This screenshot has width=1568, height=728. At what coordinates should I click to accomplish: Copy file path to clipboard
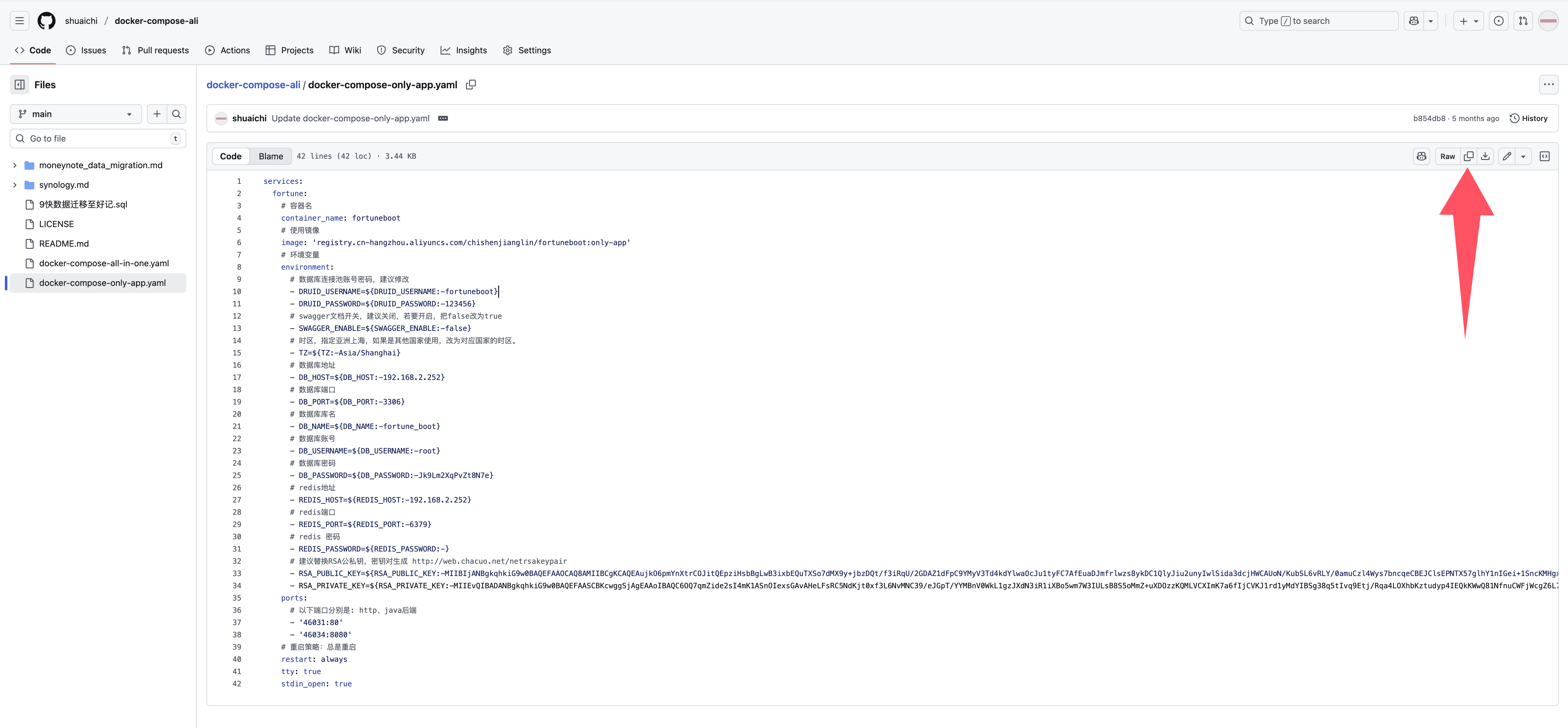pyautogui.click(x=471, y=85)
